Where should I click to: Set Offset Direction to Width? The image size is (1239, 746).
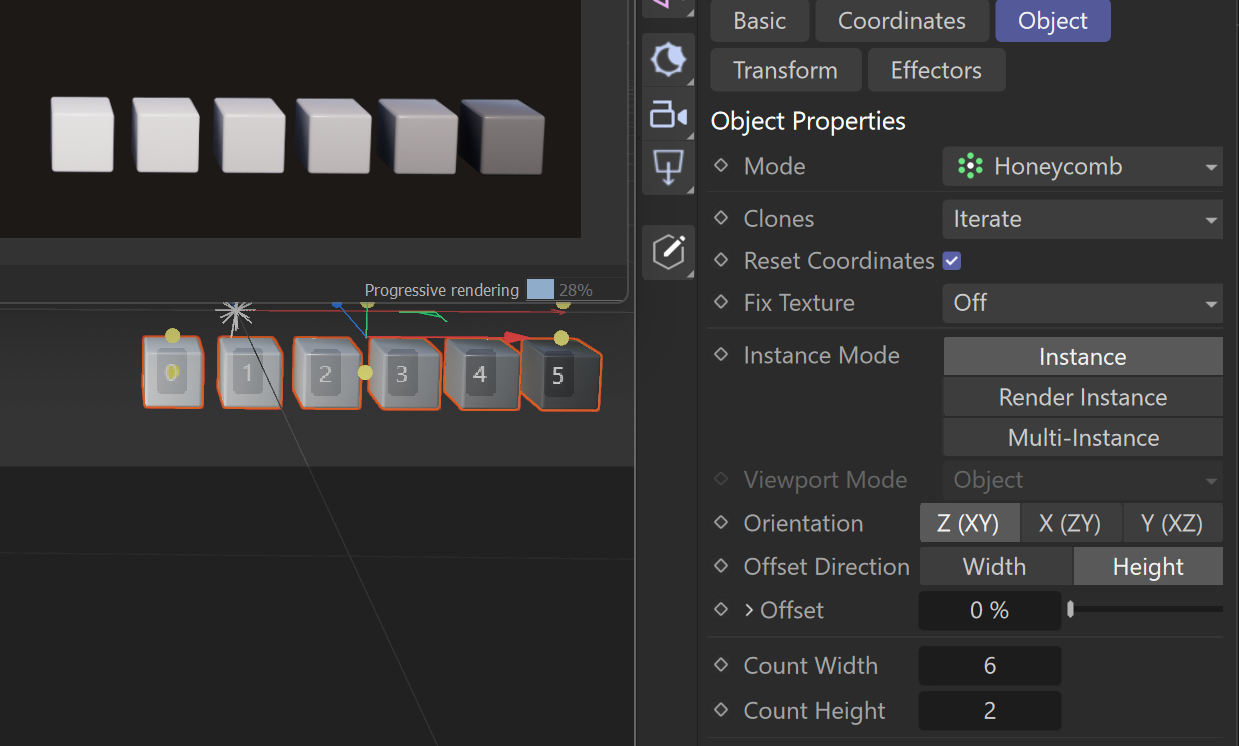click(994, 567)
